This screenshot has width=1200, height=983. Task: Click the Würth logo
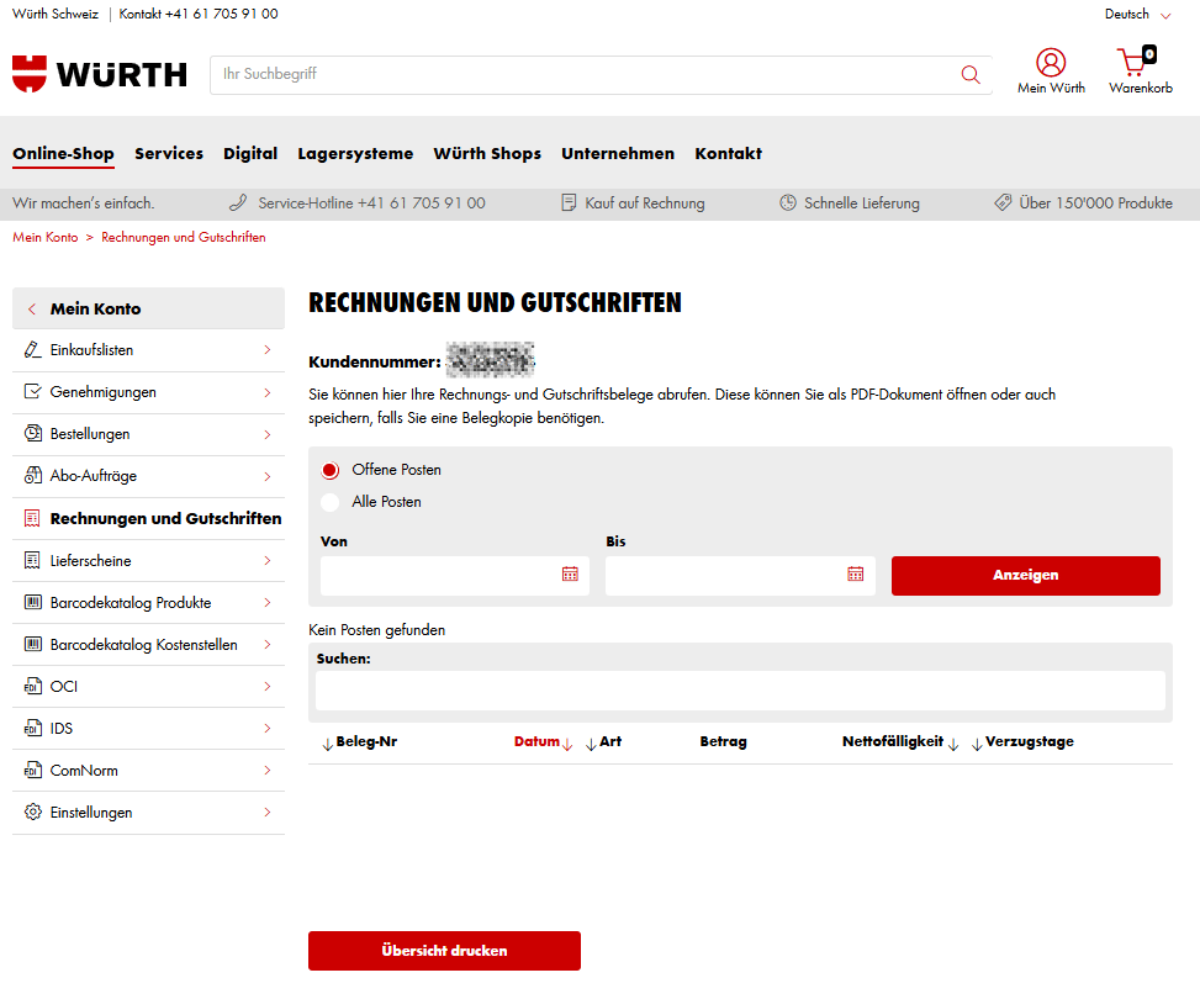pos(100,74)
